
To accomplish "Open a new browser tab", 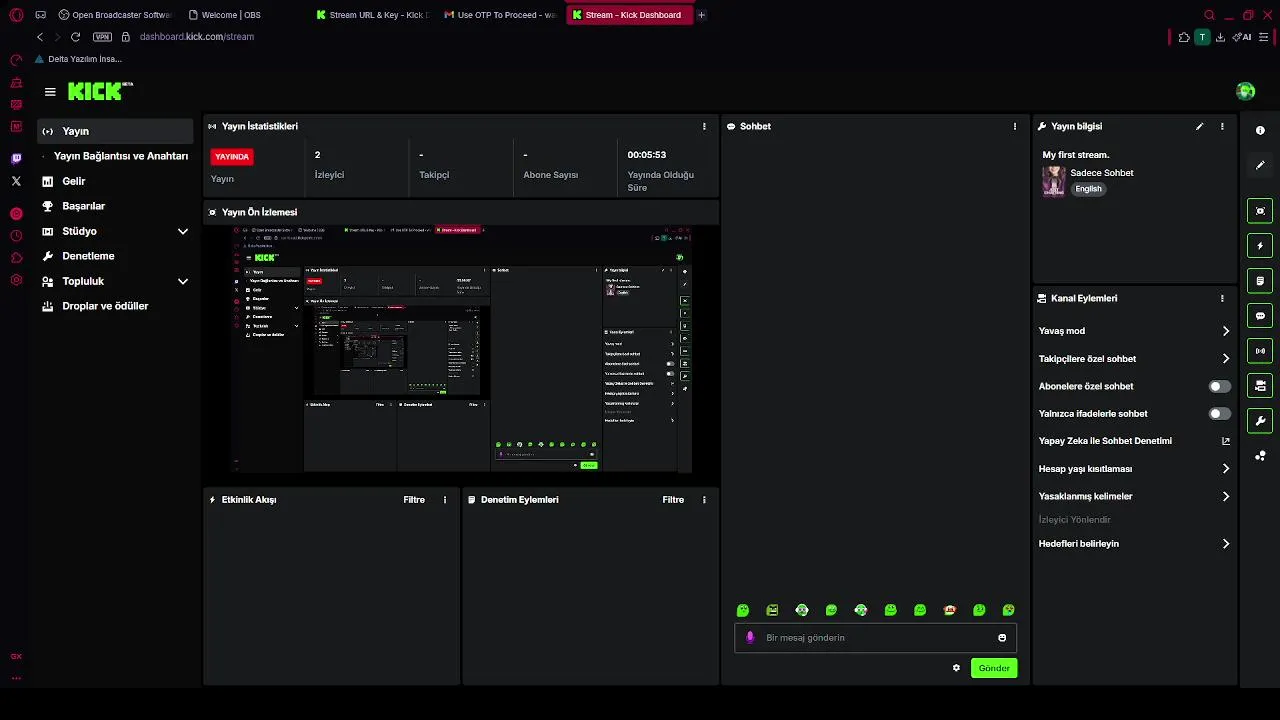I will pos(701,15).
